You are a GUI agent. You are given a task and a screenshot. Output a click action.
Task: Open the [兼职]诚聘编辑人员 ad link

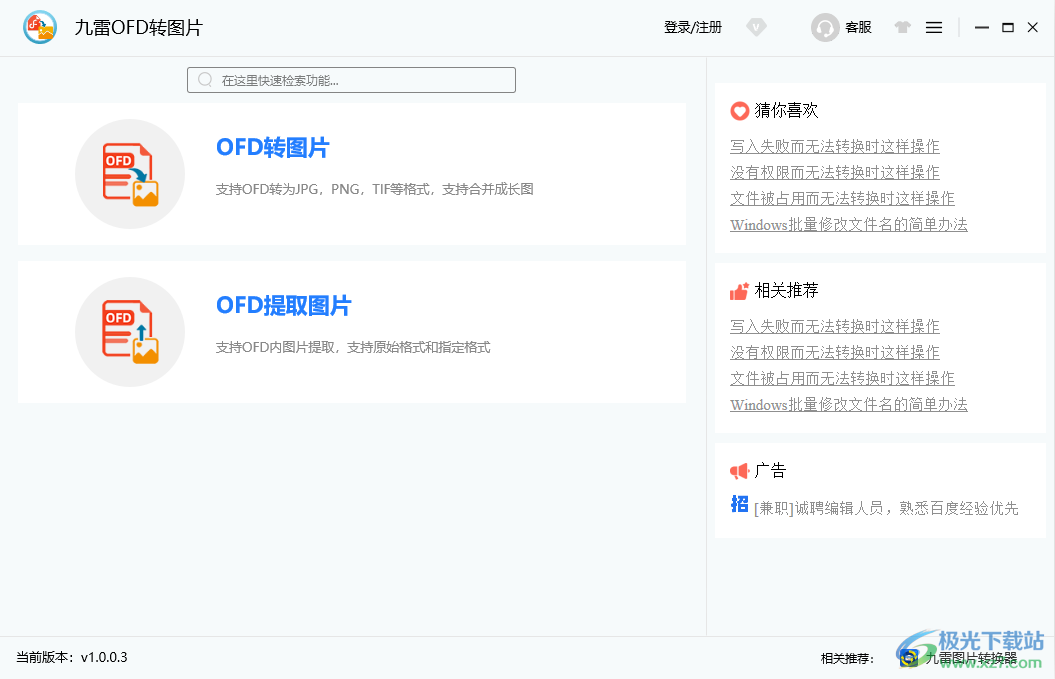886,508
